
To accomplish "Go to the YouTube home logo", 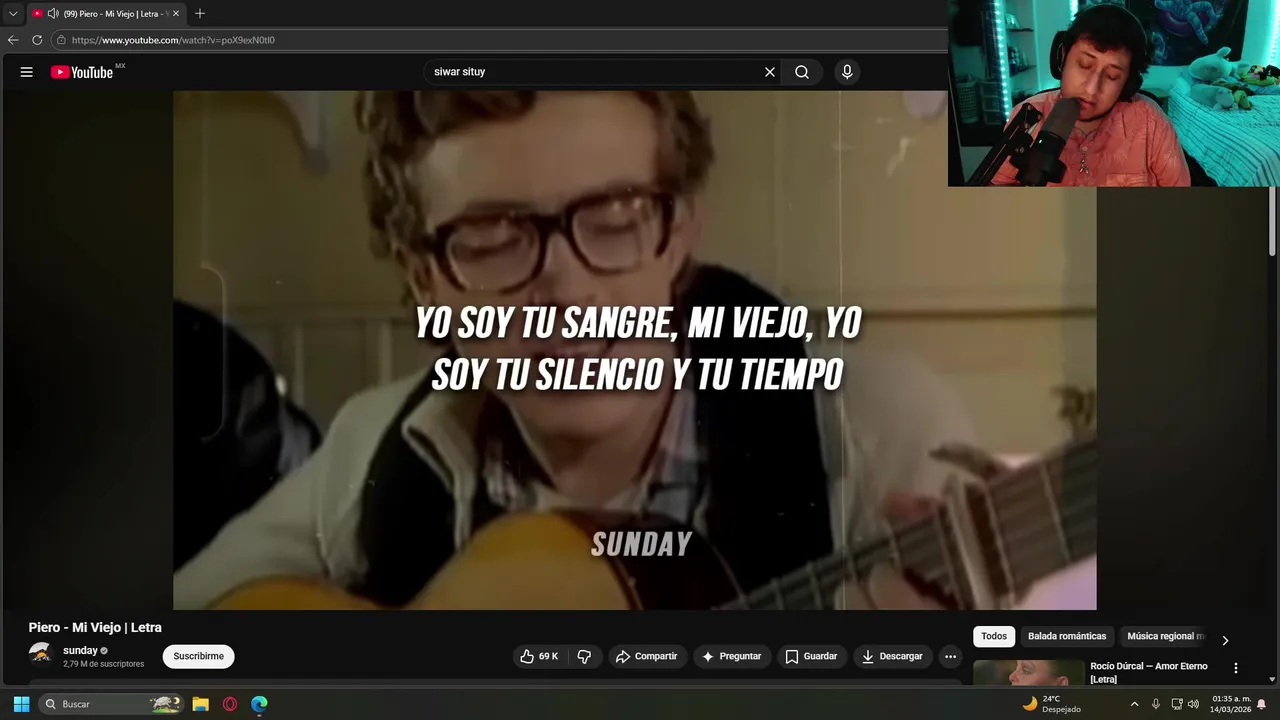I will click(82, 72).
